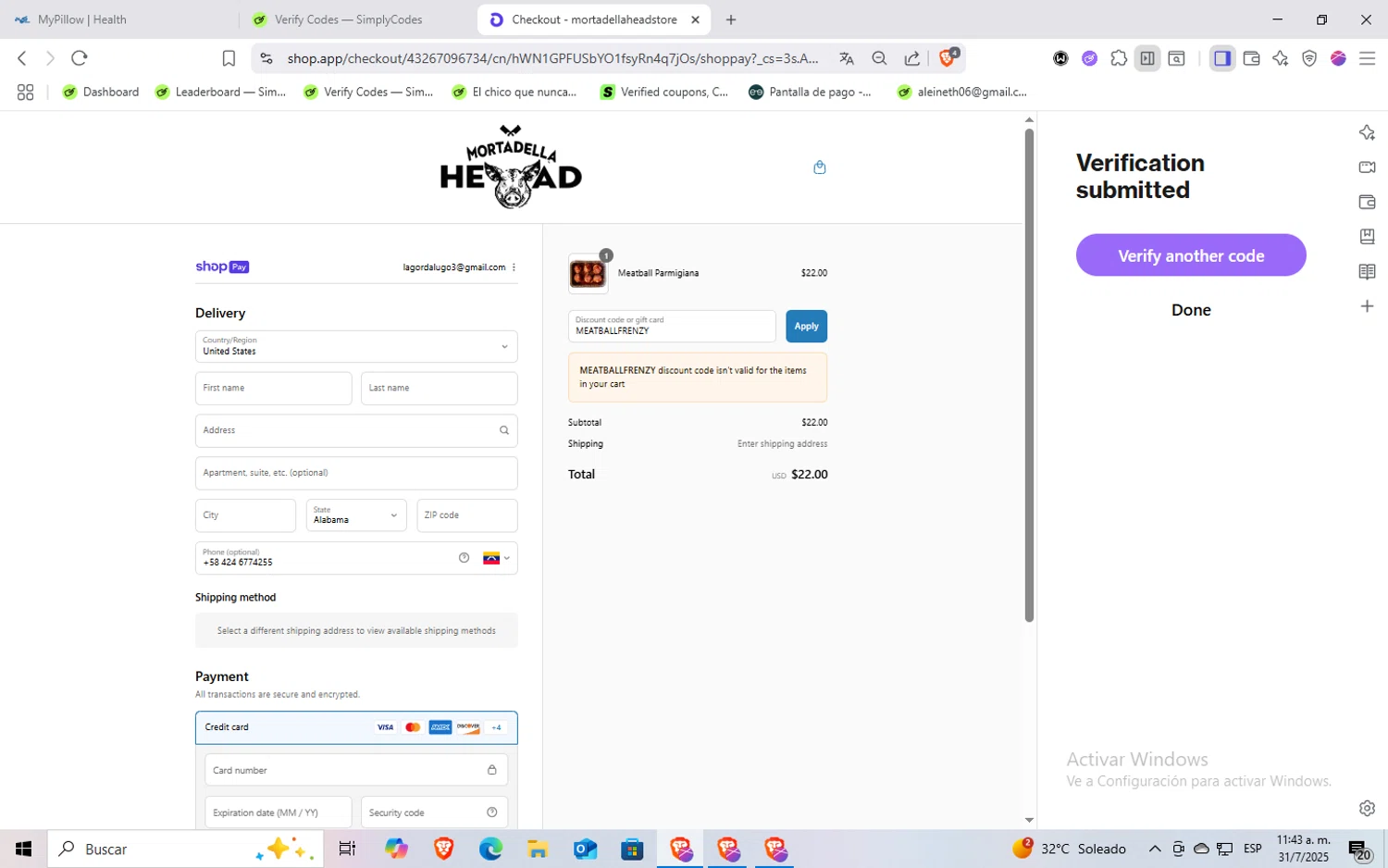Click the zoom out magnifier icon

(879, 58)
